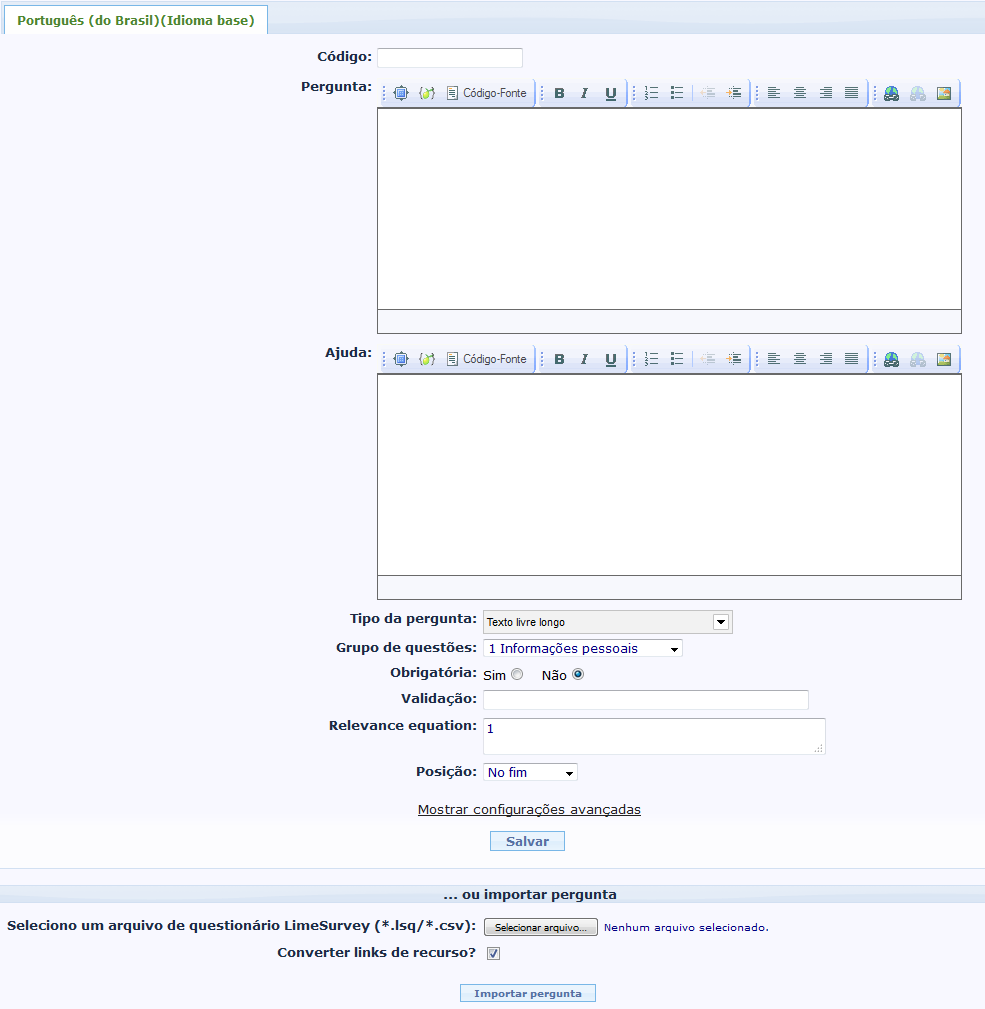Insert an image in the Ajuda editor
Viewport: 985px width, 1009px height.
pyautogui.click(x=943, y=359)
